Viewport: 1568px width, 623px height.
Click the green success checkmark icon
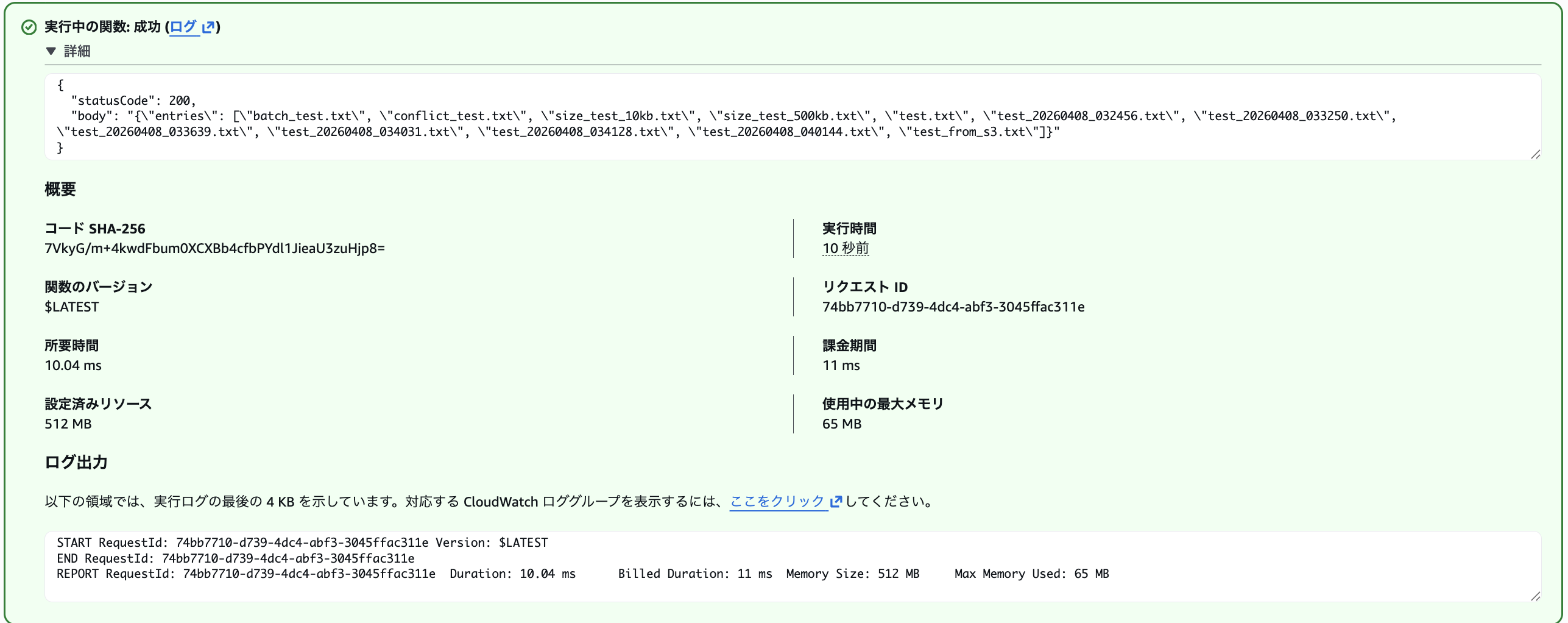point(29,27)
